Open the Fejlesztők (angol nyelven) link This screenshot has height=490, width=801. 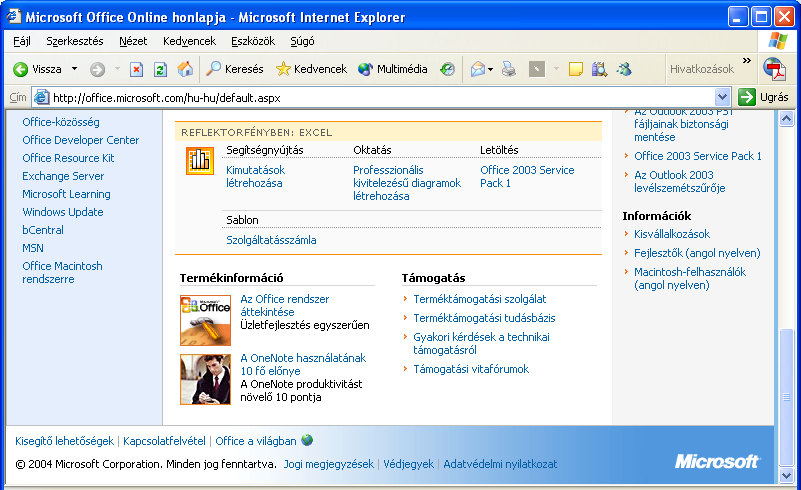click(x=697, y=253)
